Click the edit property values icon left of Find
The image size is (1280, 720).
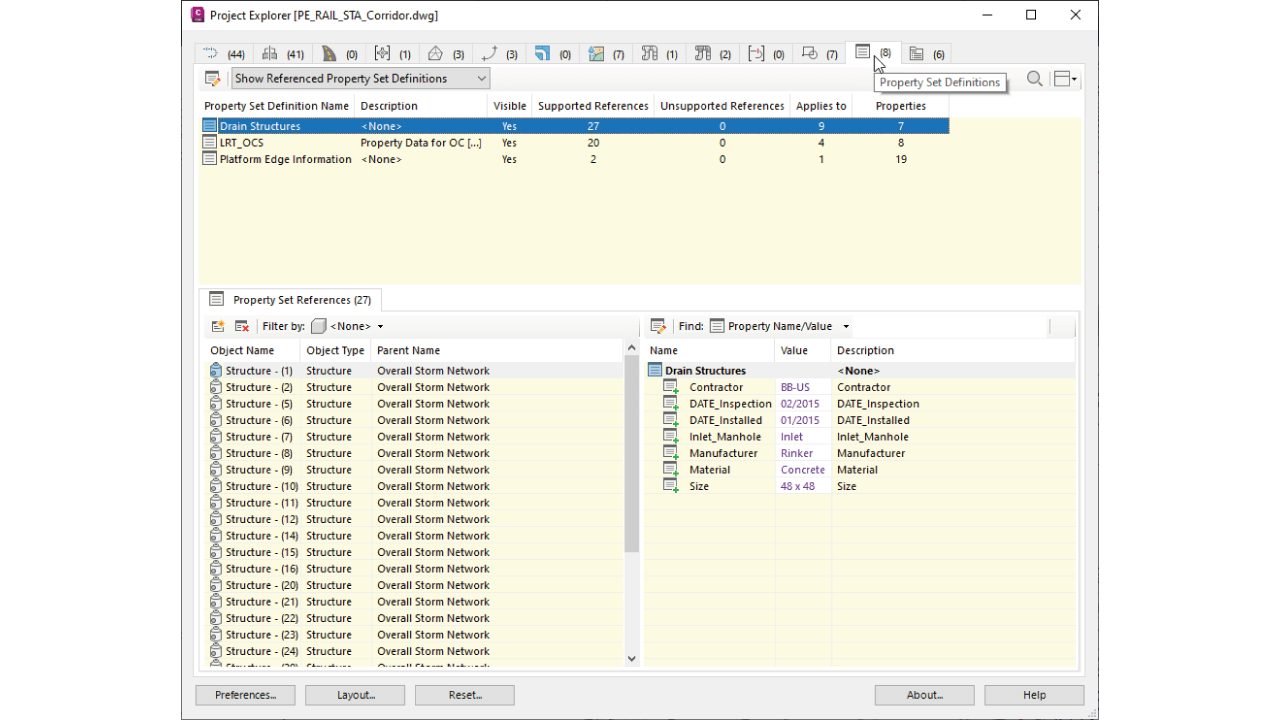point(658,326)
